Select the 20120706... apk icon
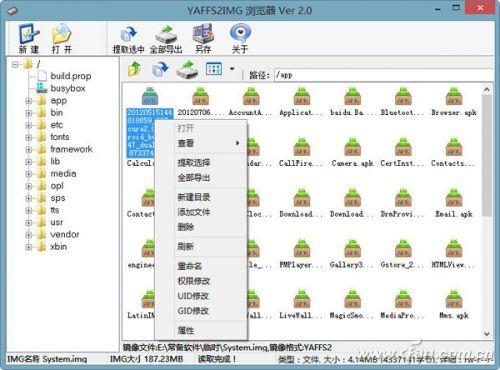 point(200,96)
